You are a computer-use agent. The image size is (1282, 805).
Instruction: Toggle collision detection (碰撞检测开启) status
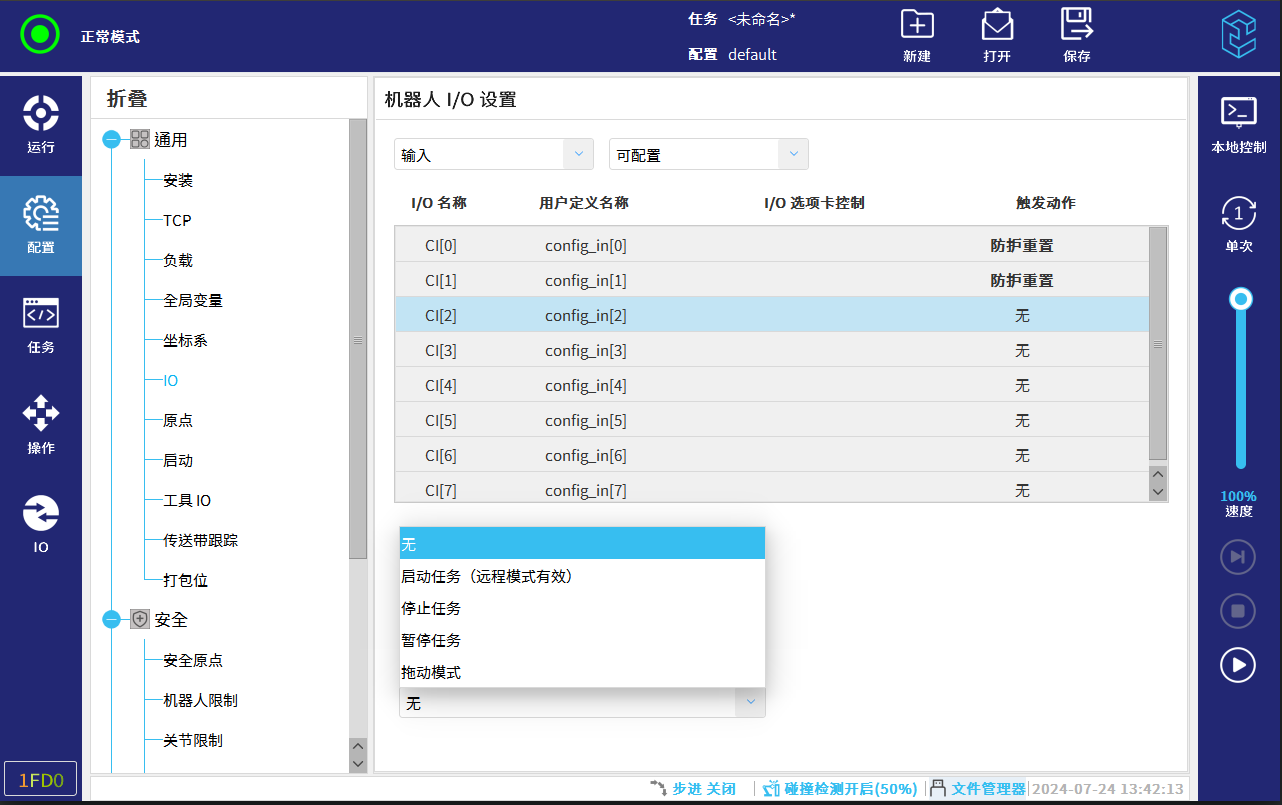coord(839,788)
